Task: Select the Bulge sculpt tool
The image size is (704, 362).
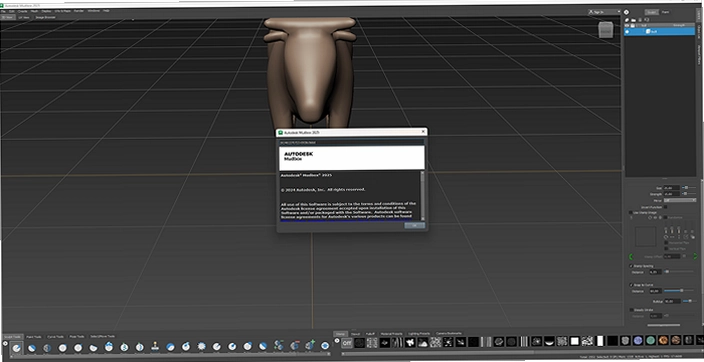Action: [x=248, y=346]
